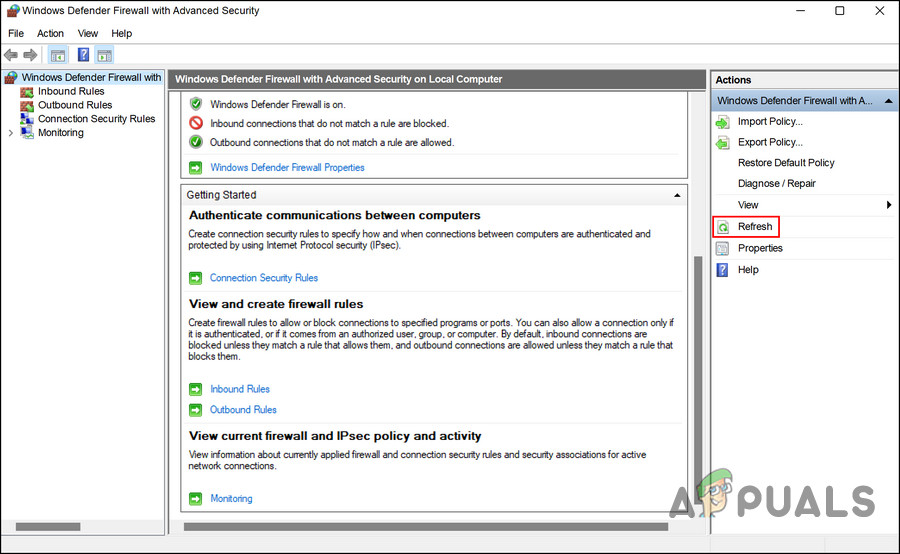
Task: Click Export Policy... action
Action: [x=770, y=142]
